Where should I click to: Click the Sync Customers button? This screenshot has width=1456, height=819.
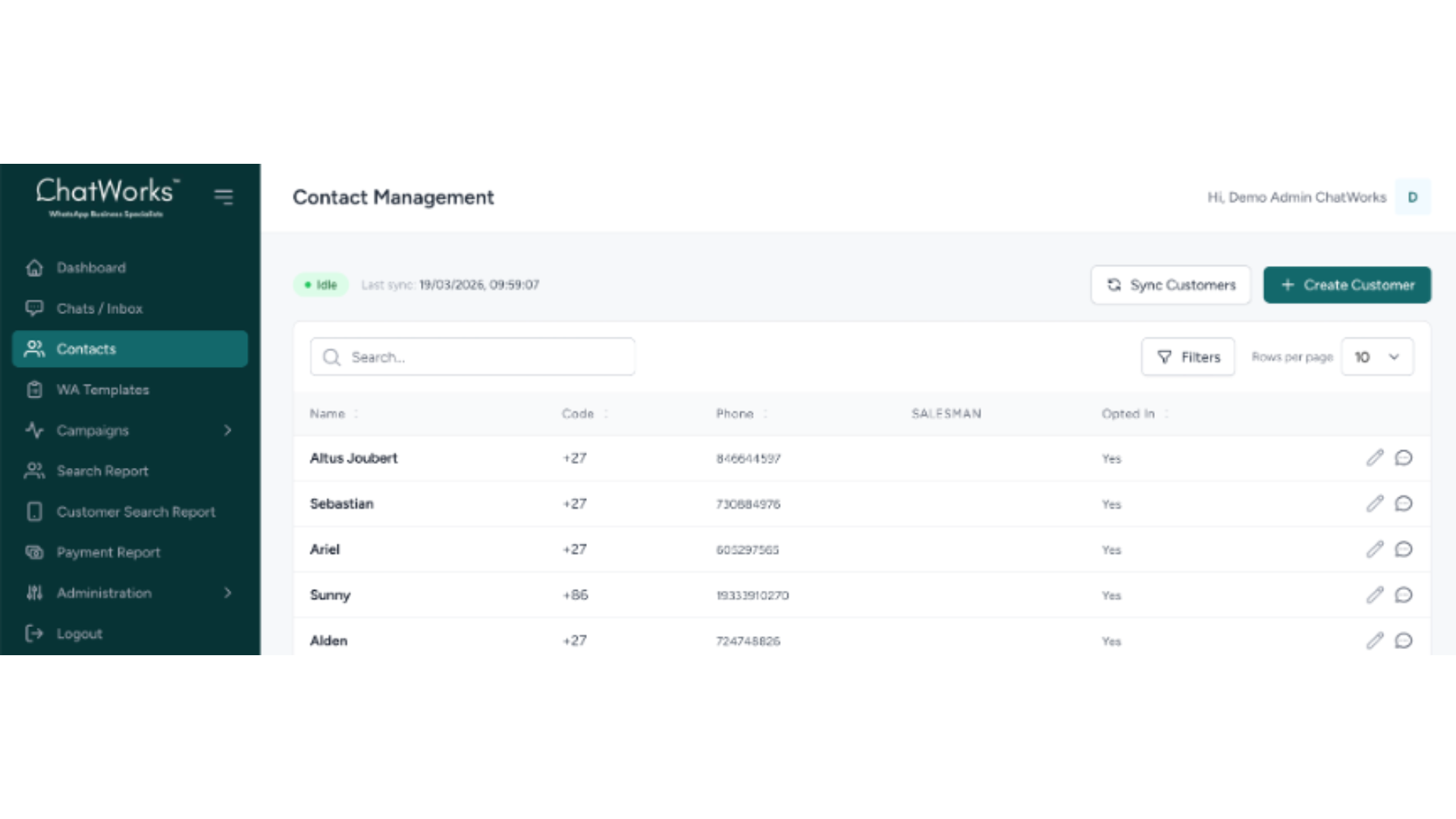click(x=1171, y=285)
